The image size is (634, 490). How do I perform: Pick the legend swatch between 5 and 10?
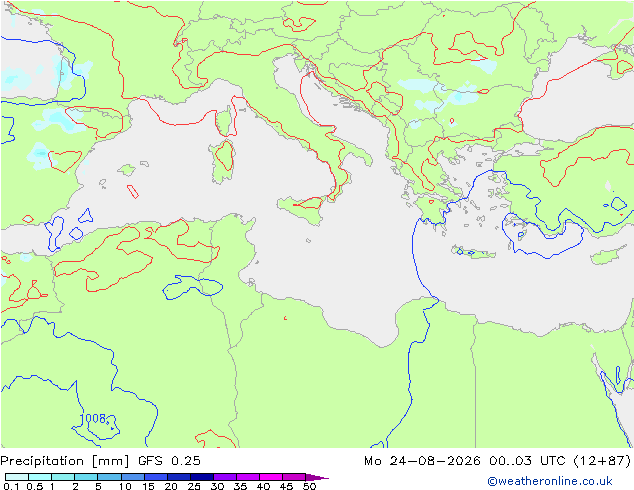click(x=109, y=477)
